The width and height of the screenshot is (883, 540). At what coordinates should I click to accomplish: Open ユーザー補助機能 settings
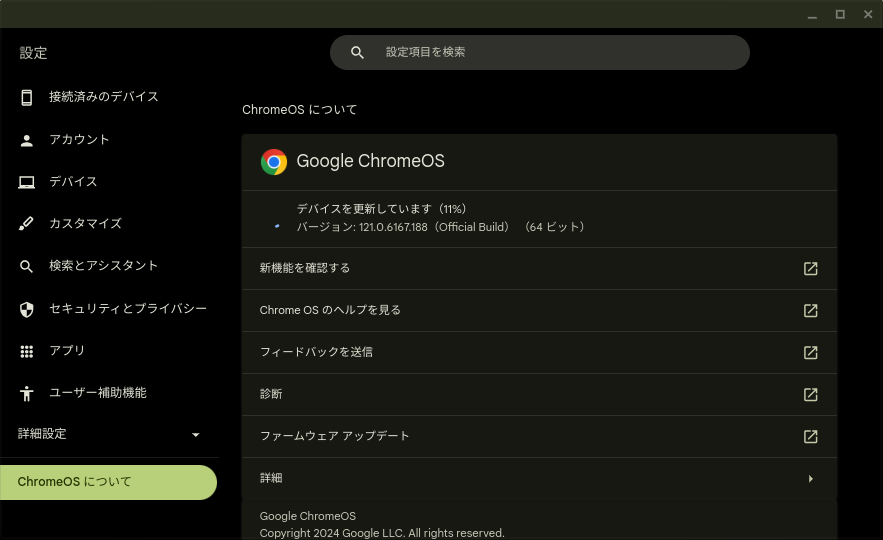click(x=109, y=393)
